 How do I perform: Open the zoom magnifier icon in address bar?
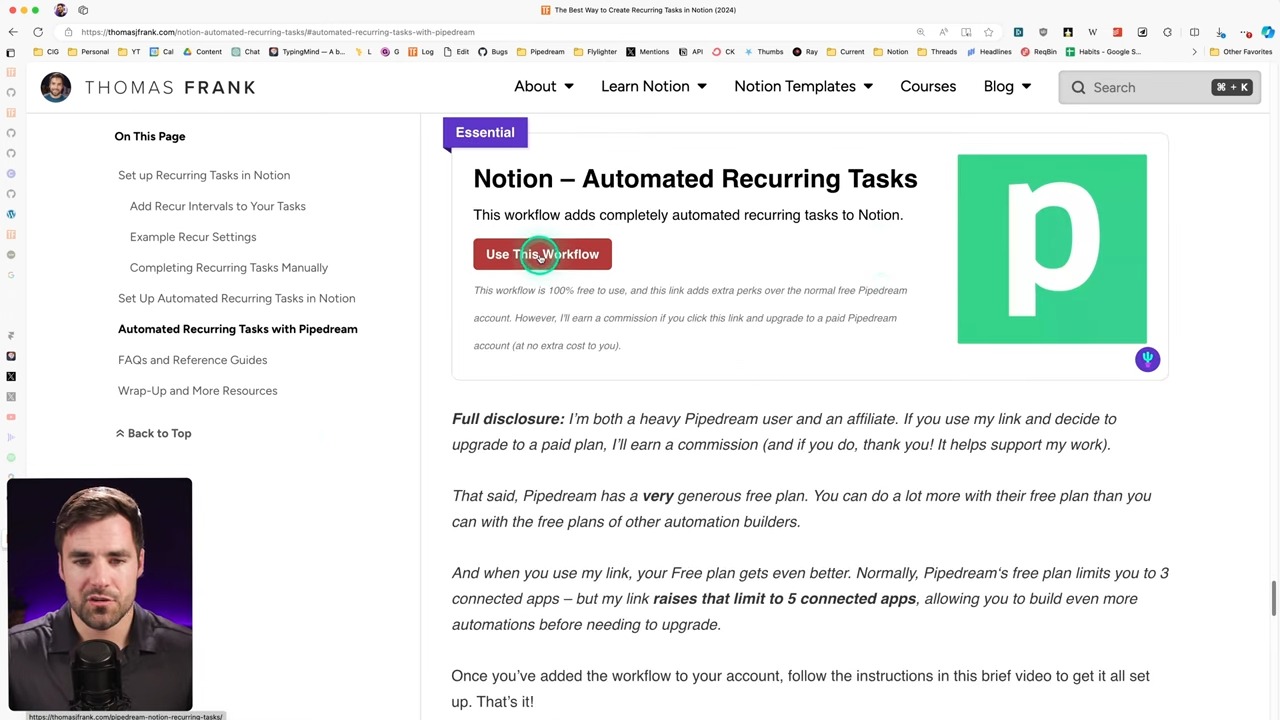[920, 32]
